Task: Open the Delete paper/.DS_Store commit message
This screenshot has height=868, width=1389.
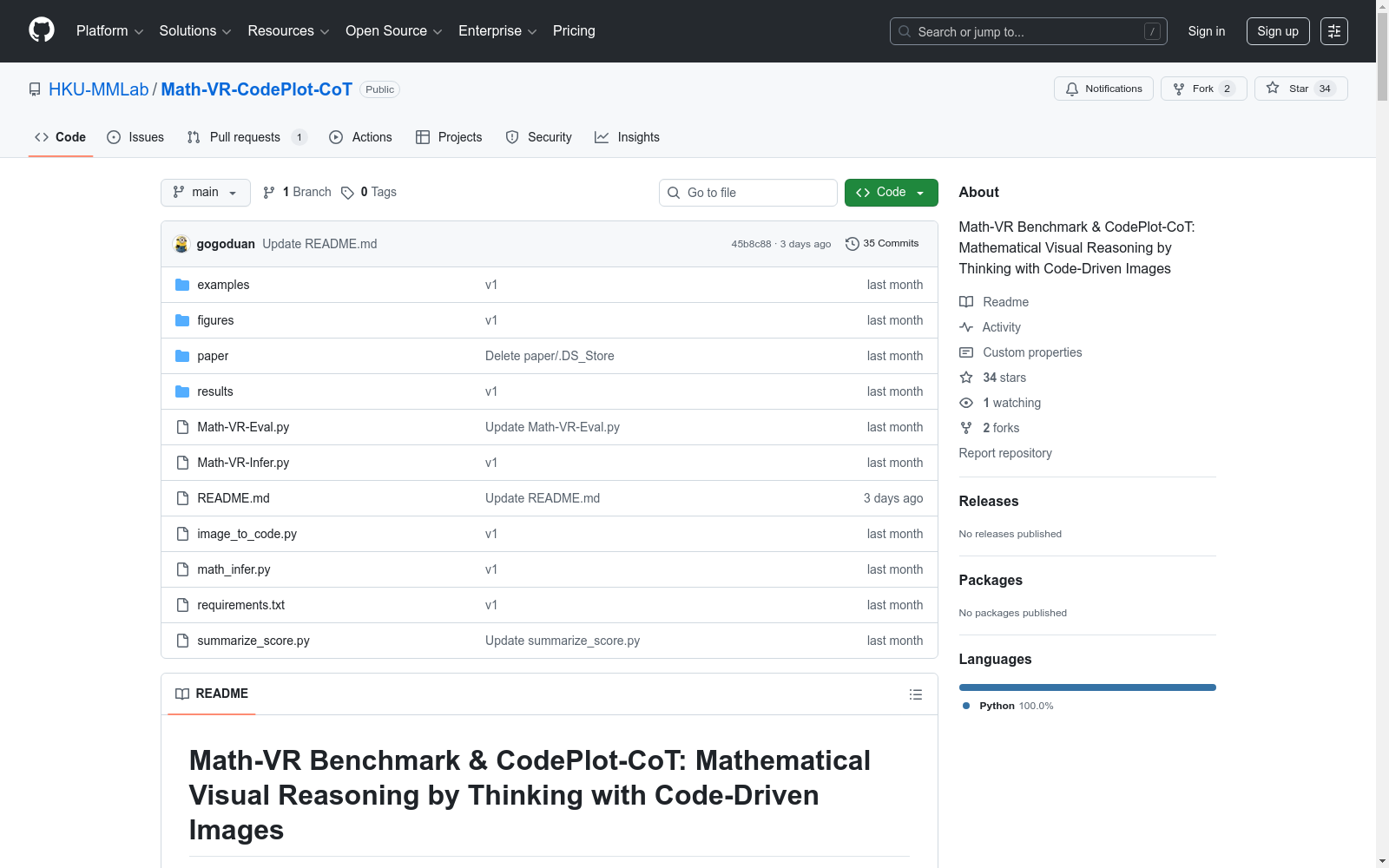Action: [550, 356]
